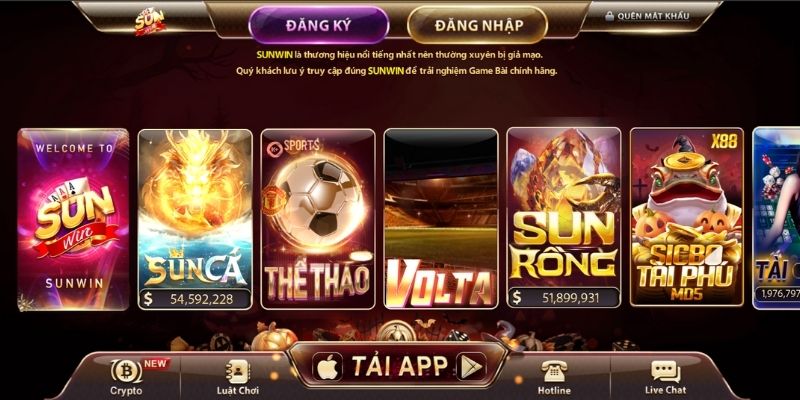
Task: Open the Thể Thao sports card
Action: click(x=318, y=219)
